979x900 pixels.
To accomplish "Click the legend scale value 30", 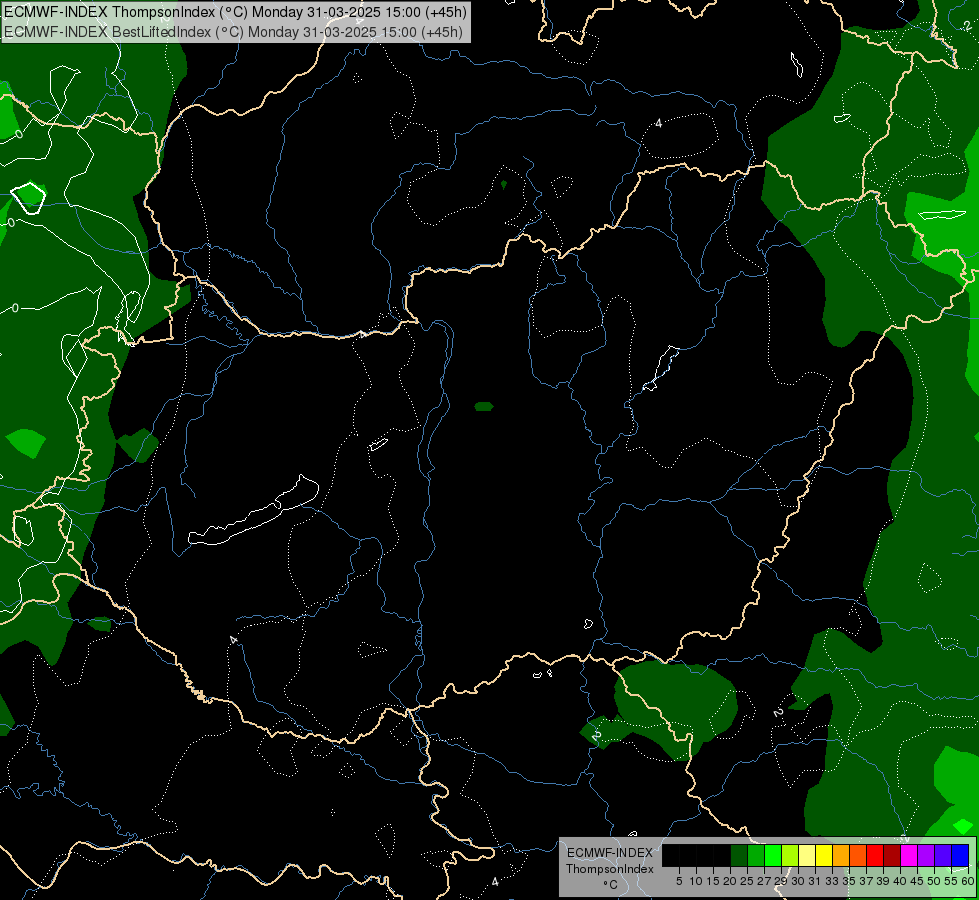I will (x=798, y=881).
